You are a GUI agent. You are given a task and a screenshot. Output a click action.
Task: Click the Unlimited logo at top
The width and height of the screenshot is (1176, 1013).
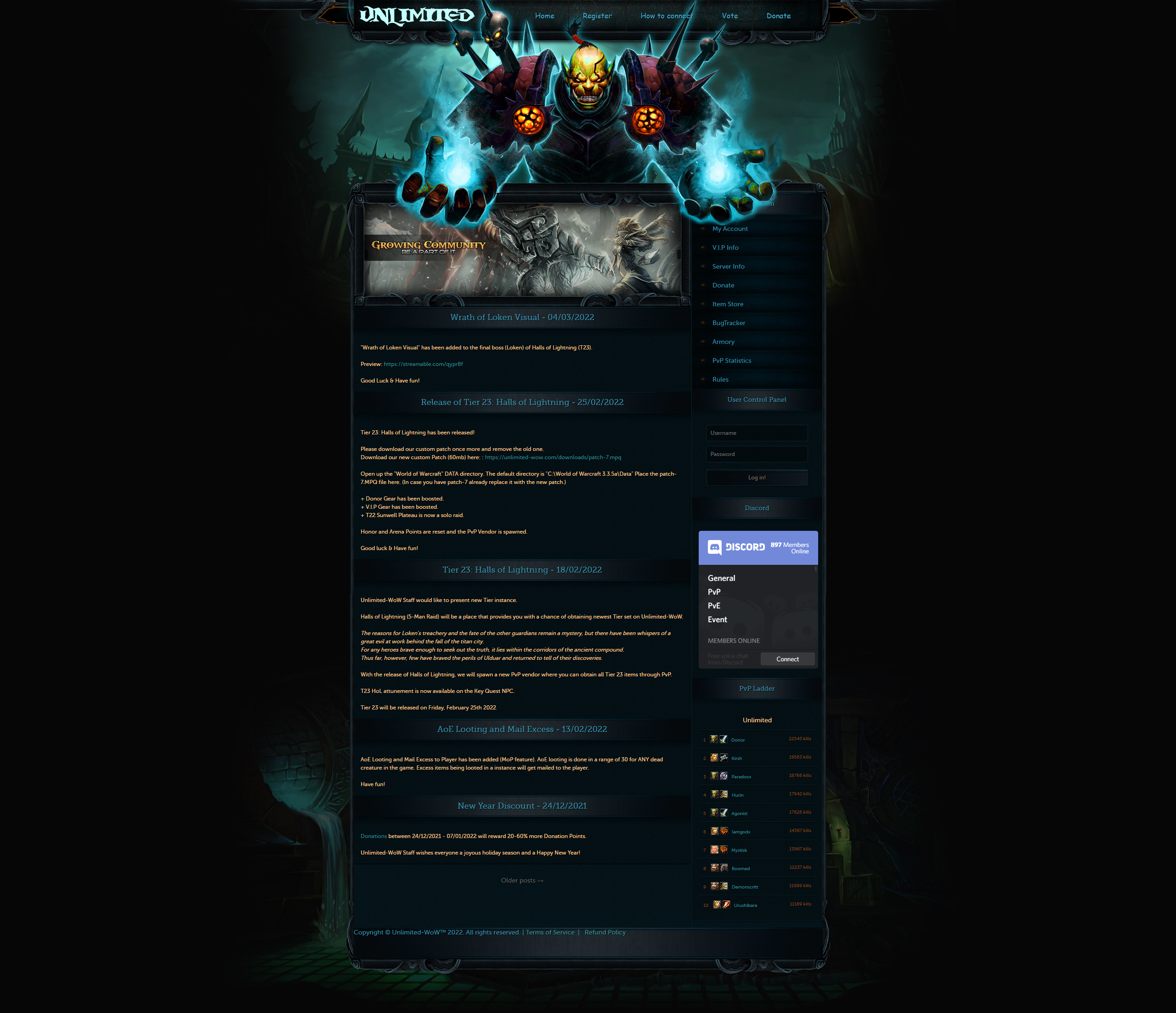pyautogui.click(x=417, y=15)
